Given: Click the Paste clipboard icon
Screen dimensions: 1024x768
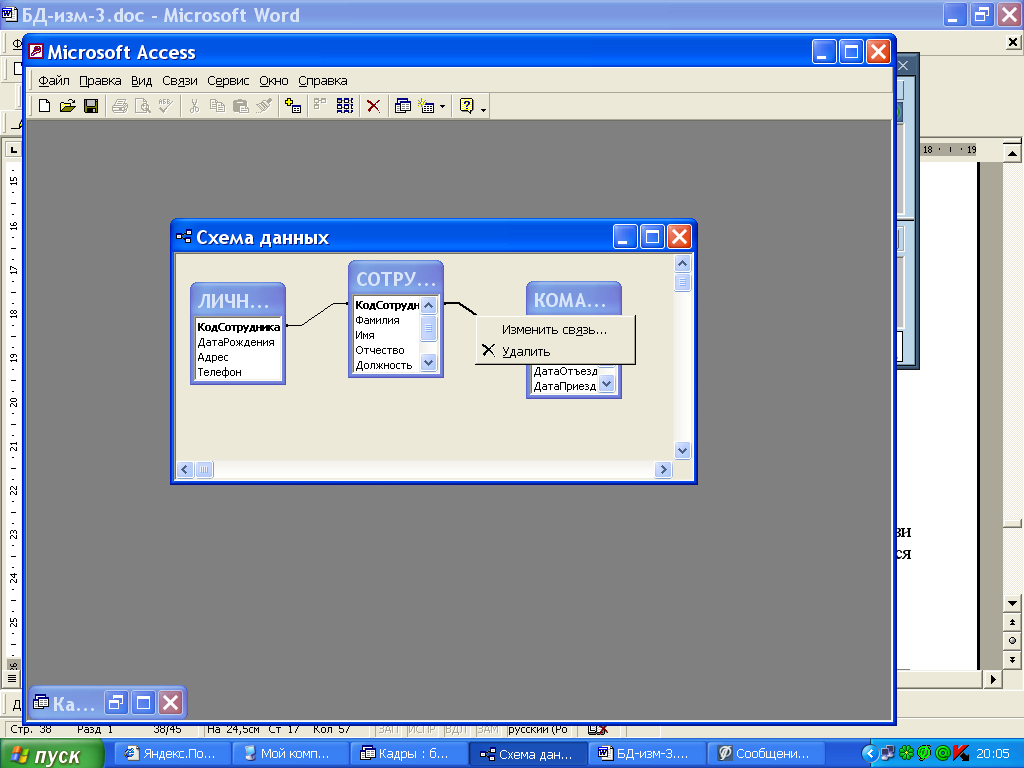Looking at the screenshot, I should (x=240, y=106).
